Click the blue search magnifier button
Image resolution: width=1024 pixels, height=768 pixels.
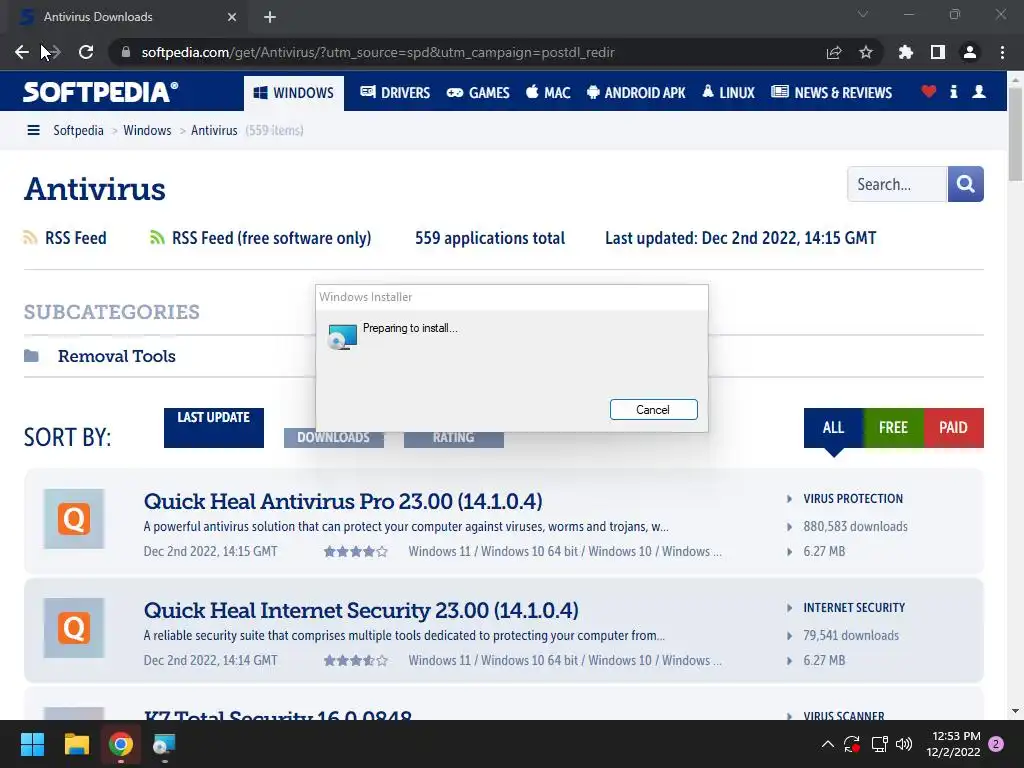click(x=965, y=184)
